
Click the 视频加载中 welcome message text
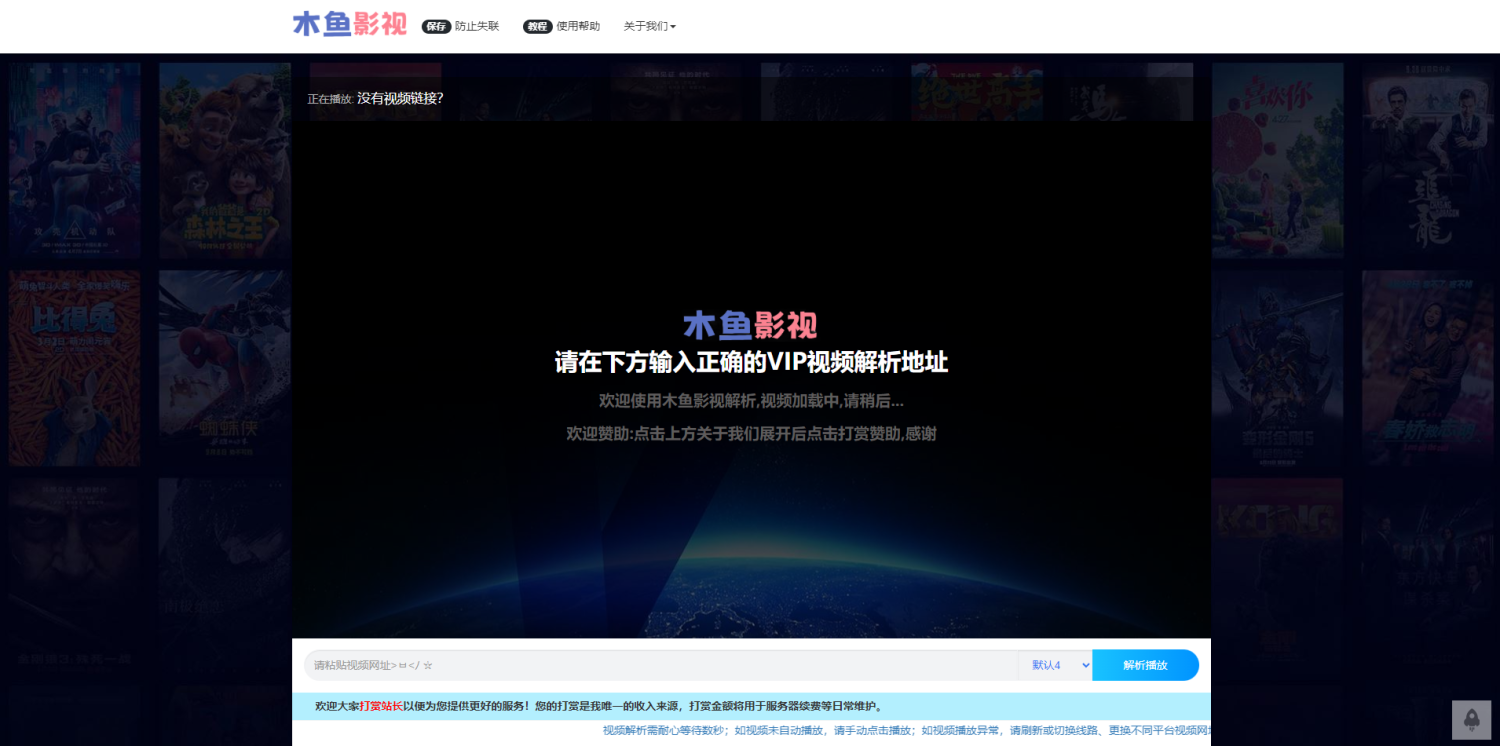point(751,401)
